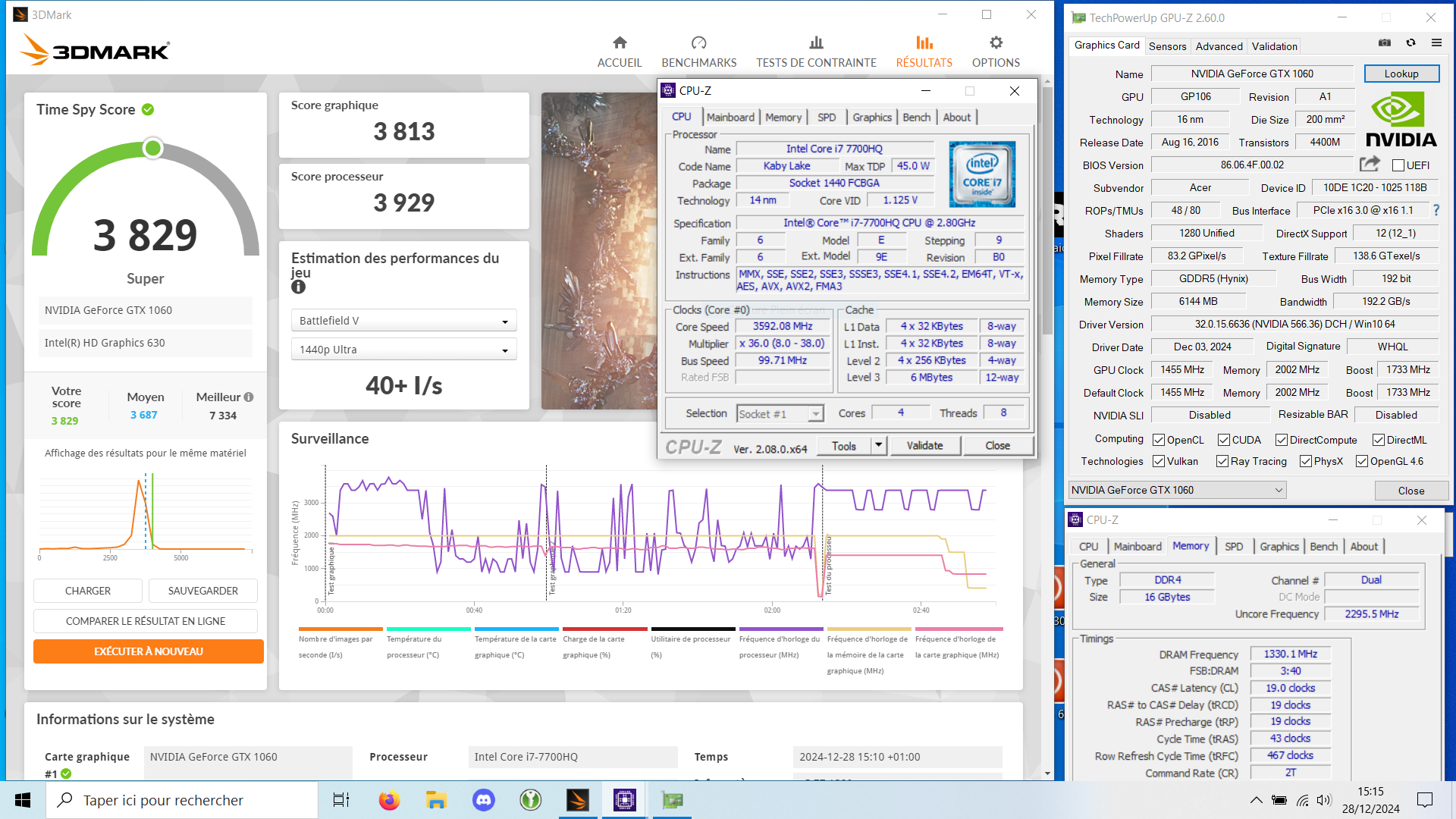Click the Time Spy preview thumbnail image
This screenshot has width=1456, height=819.
click(x=598, y=251)
